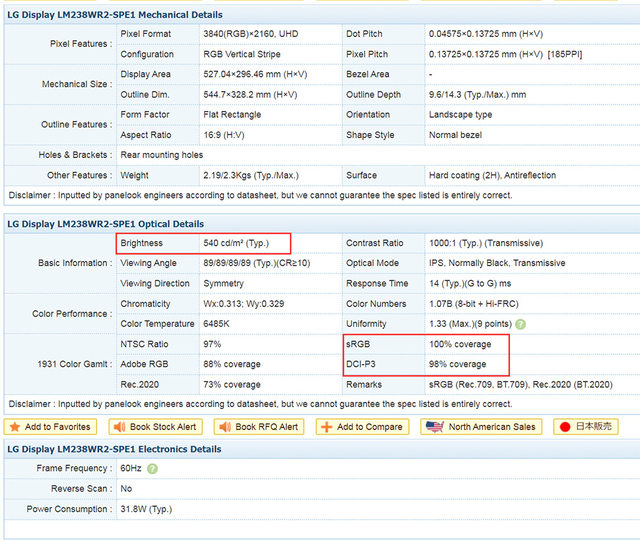Select sRGB value 100% coverage

(x=460, y=344)
